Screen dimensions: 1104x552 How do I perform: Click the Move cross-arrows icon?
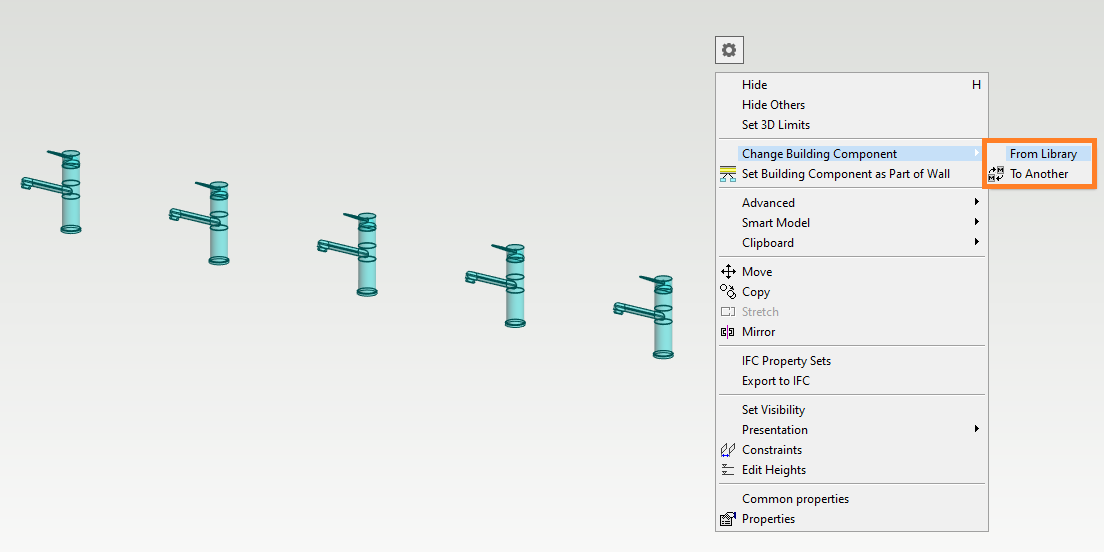[x=728, y=272]
